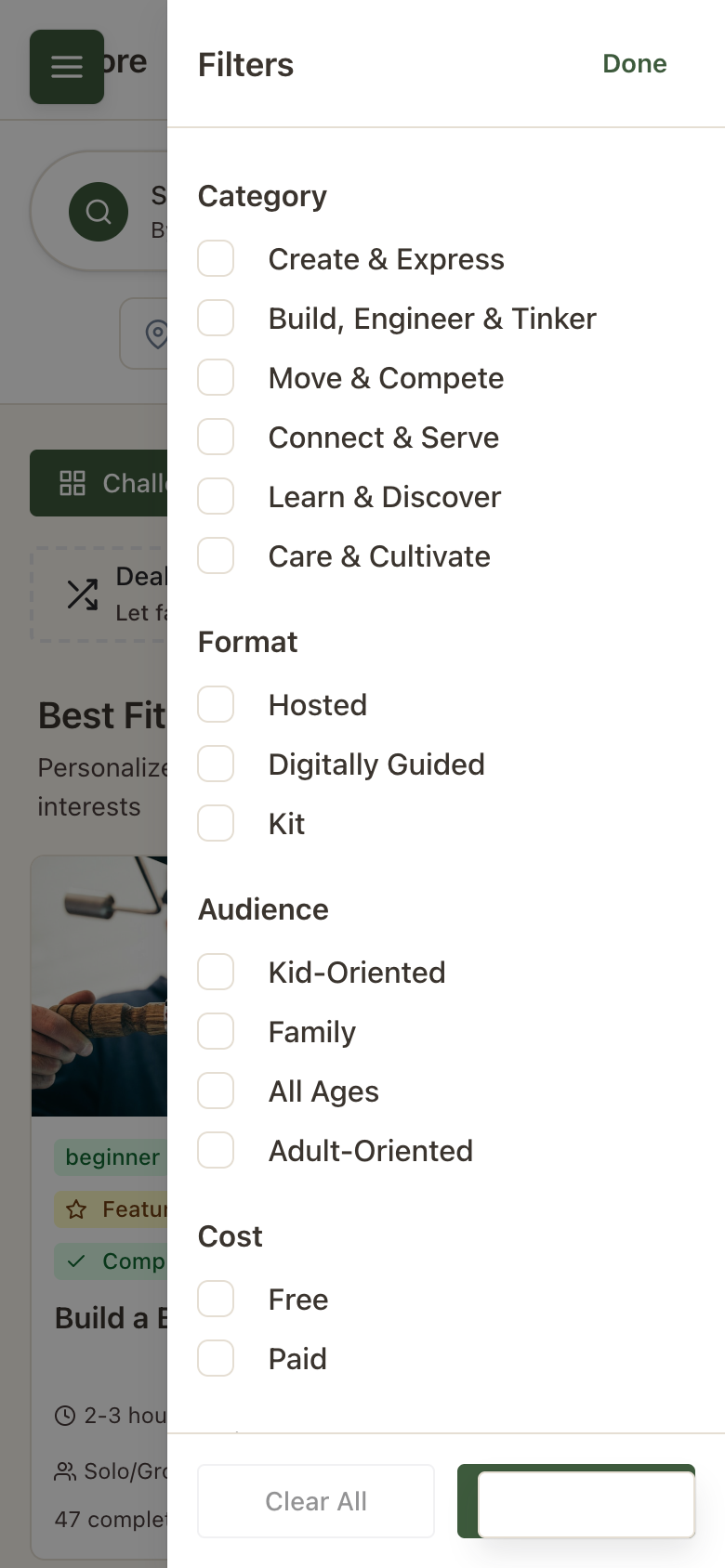
Task: Click the search magnifier icon
Action: [x=99, y=212]
